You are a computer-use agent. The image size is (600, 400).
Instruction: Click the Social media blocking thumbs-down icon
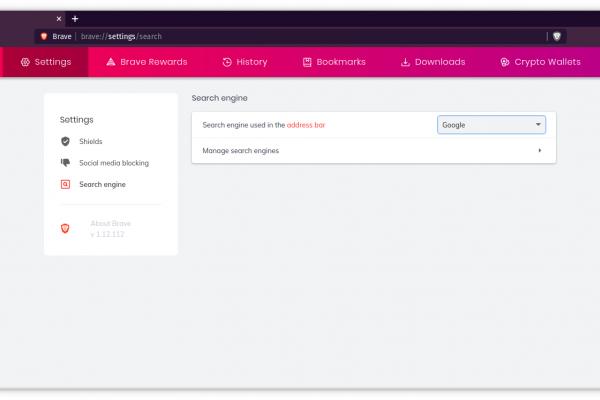[65, 163]
